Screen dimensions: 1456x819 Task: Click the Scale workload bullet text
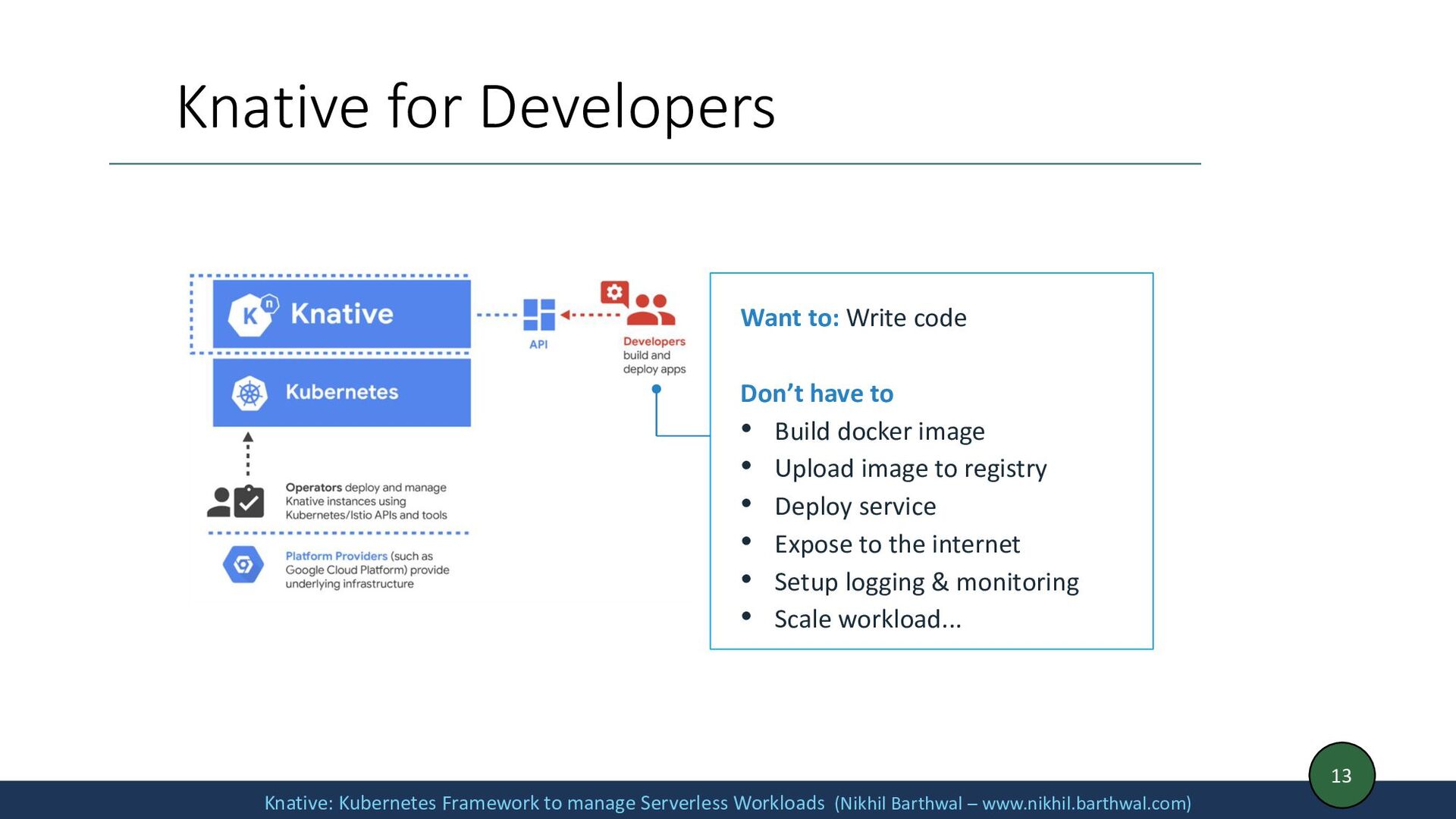(x=867, y=620)
